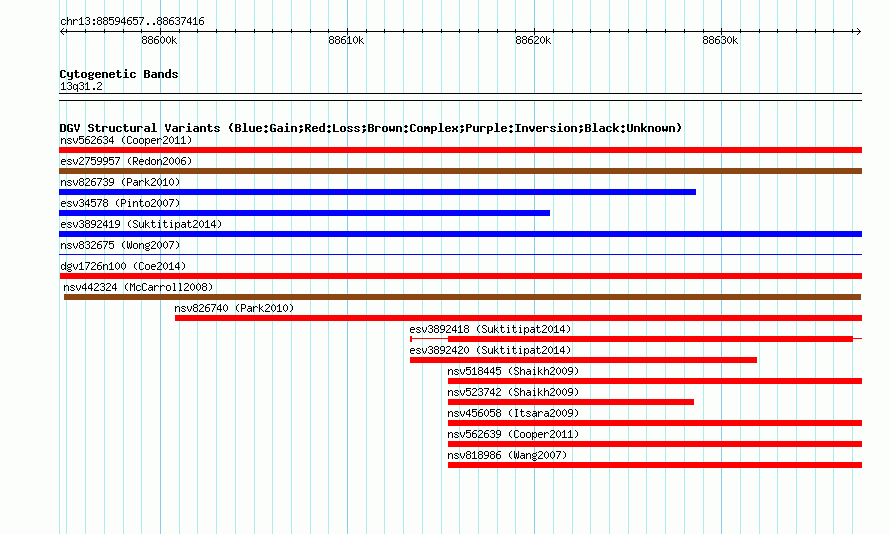Click the nsv826739 (Park2010) label
The height and width of the screenshot is (534, 890).
(x=120, y=182)
